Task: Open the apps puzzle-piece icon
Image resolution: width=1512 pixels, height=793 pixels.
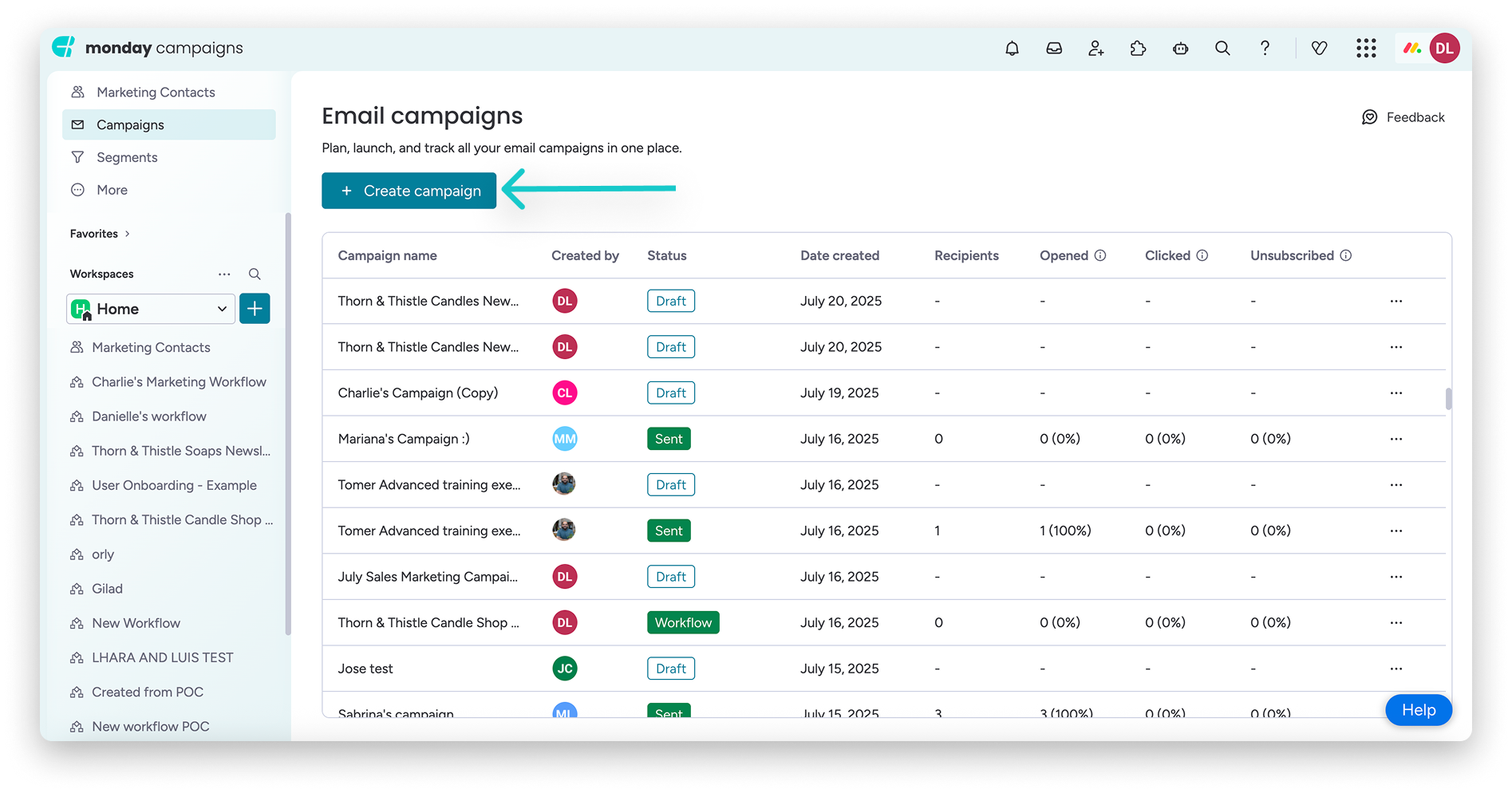Action: [1139, 49]
